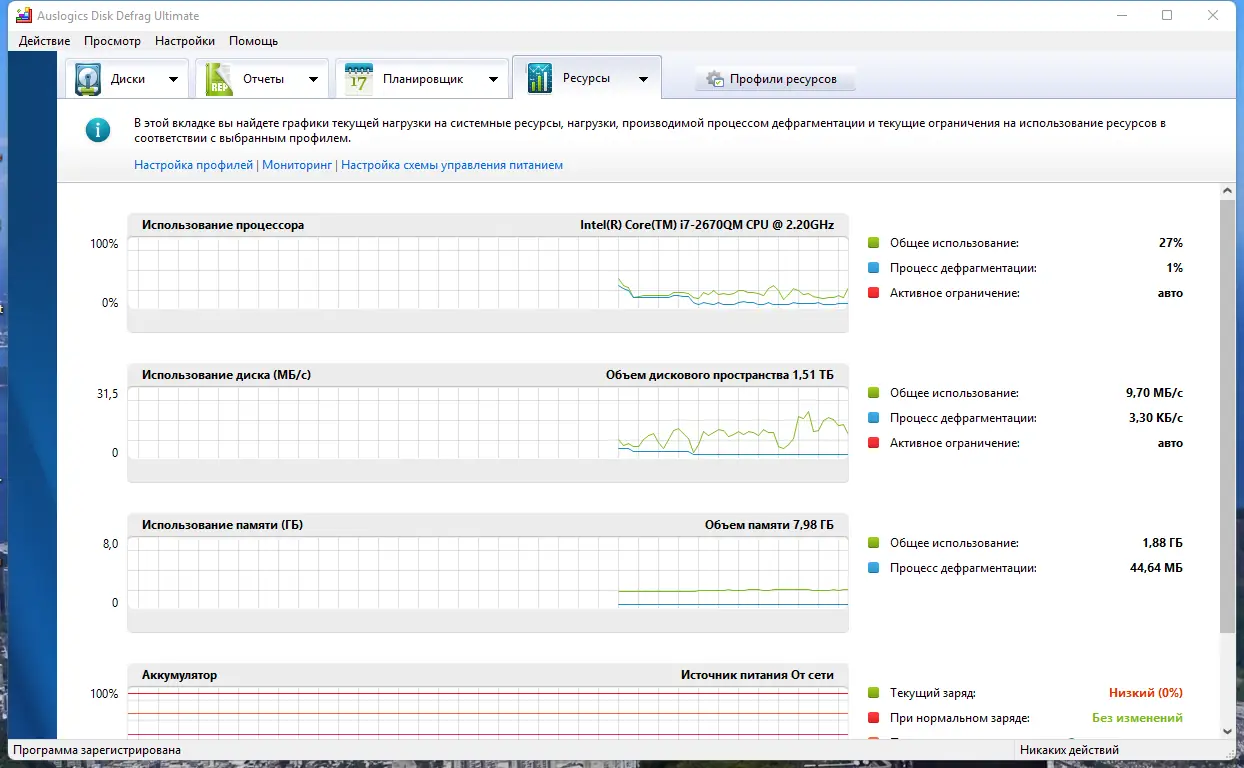Click the Auslogics app icon in title bar

(25, 15)
